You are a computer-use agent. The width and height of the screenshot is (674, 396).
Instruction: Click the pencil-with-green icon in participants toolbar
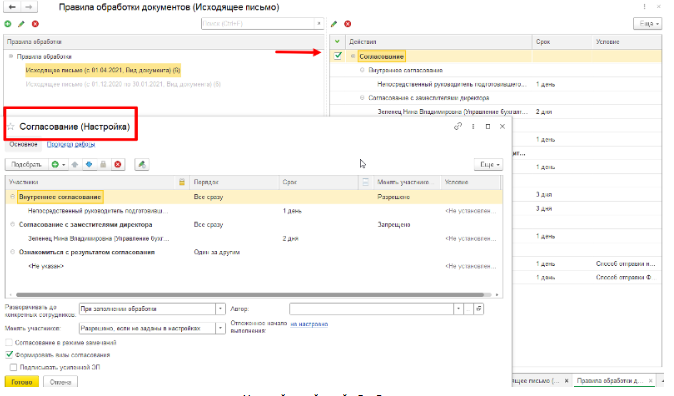pyautogui.click(x=141, y=164)
